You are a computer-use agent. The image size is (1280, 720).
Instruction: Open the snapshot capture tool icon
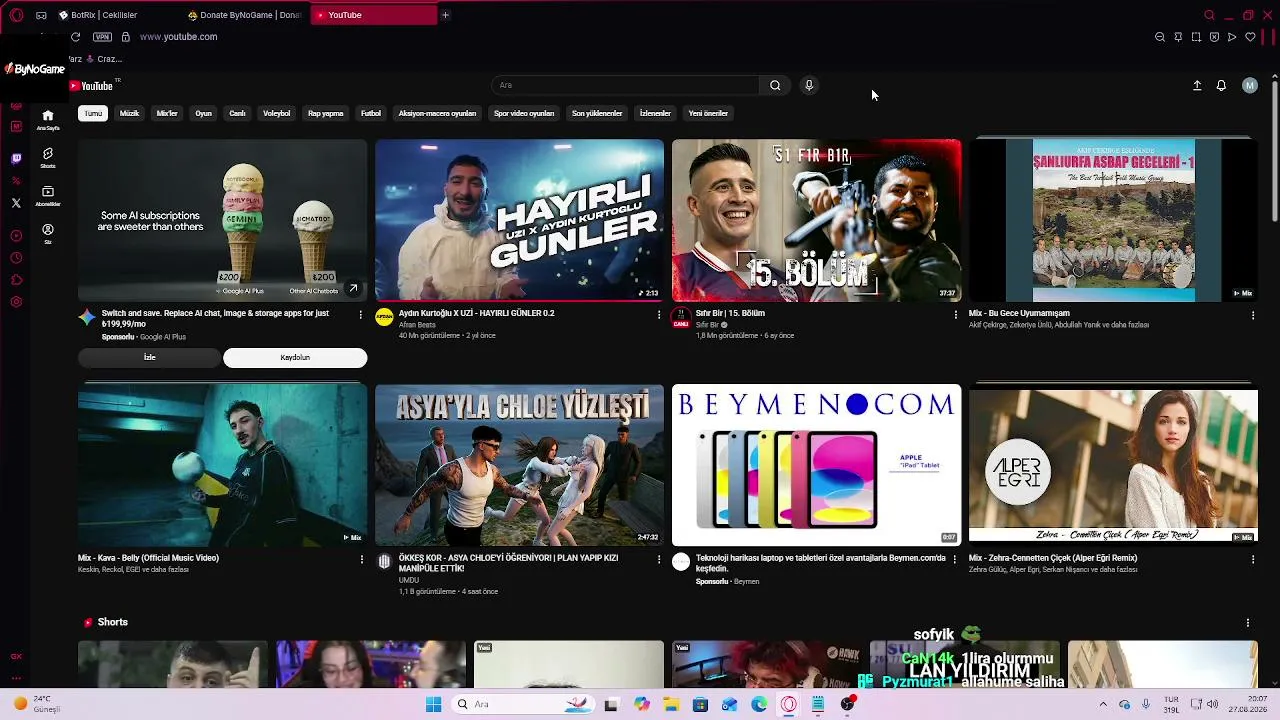pos(1196,37)
